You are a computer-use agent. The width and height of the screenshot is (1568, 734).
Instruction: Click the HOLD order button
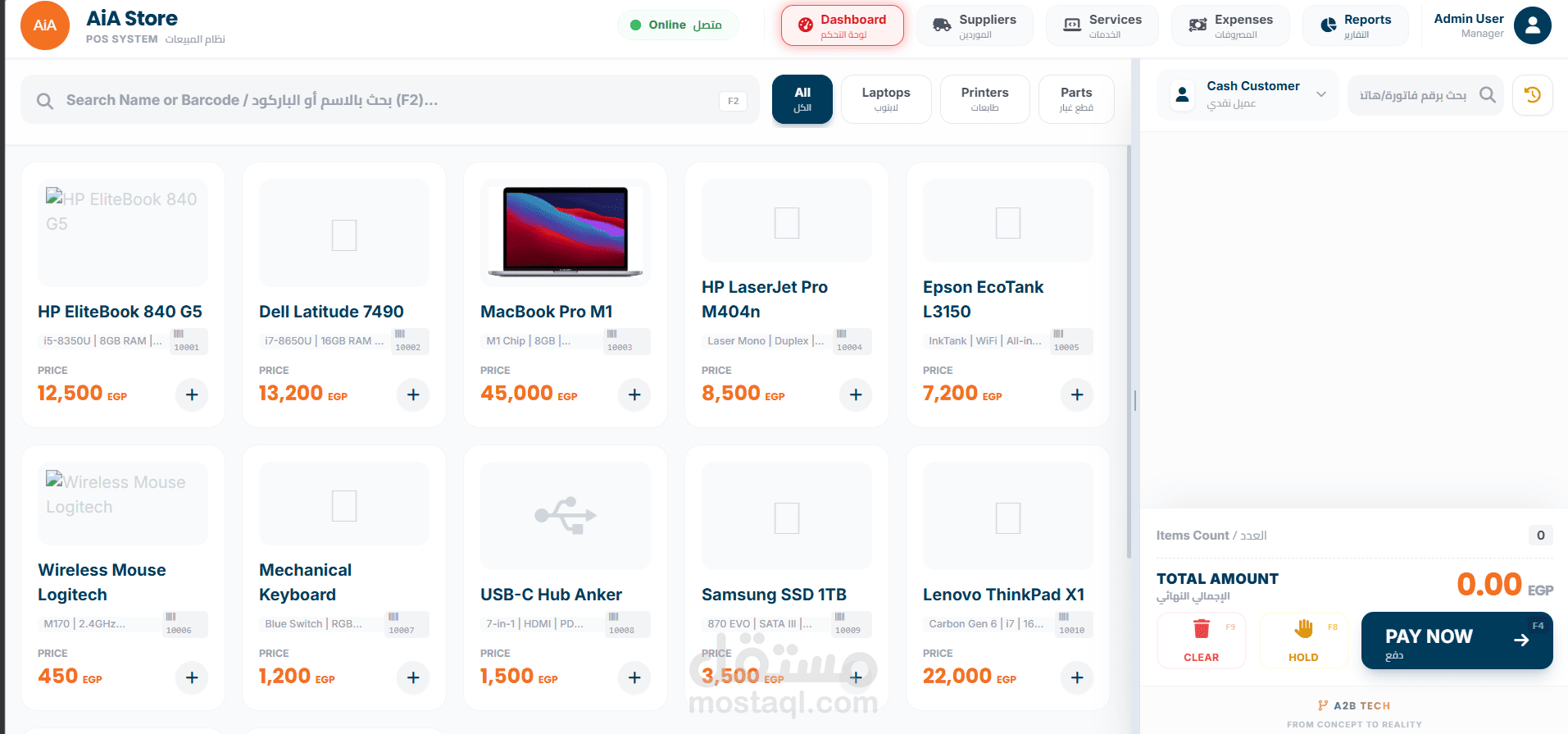tap(1303, 641)
